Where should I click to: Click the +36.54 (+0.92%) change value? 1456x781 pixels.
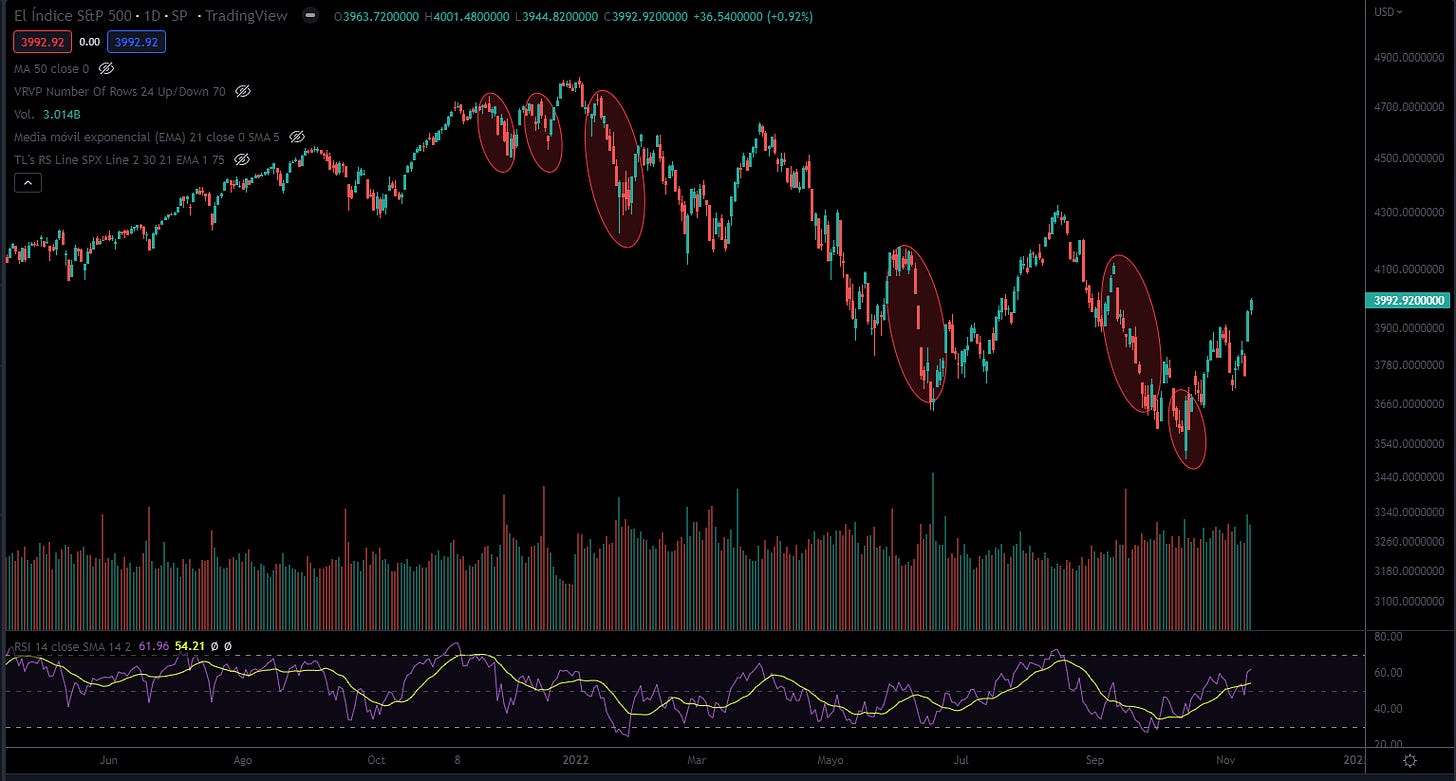click(754, 17)
